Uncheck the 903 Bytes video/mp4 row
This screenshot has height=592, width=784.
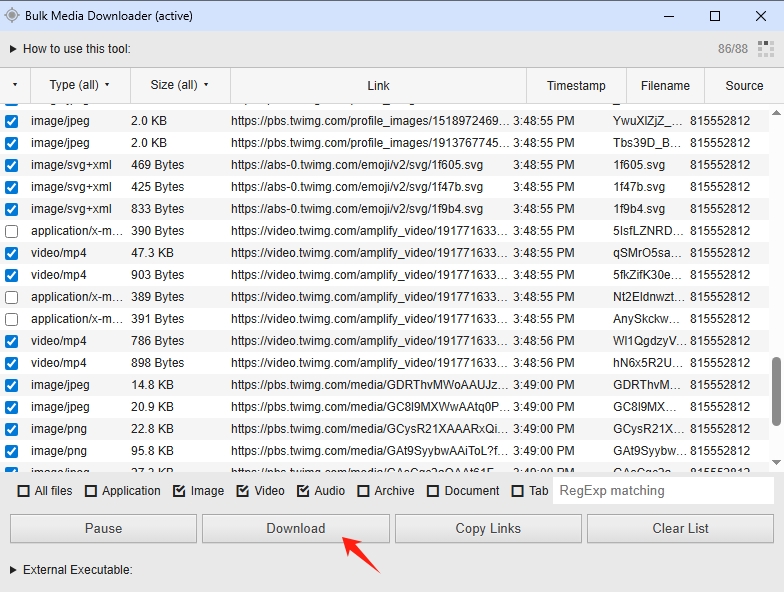pos(12,276)
